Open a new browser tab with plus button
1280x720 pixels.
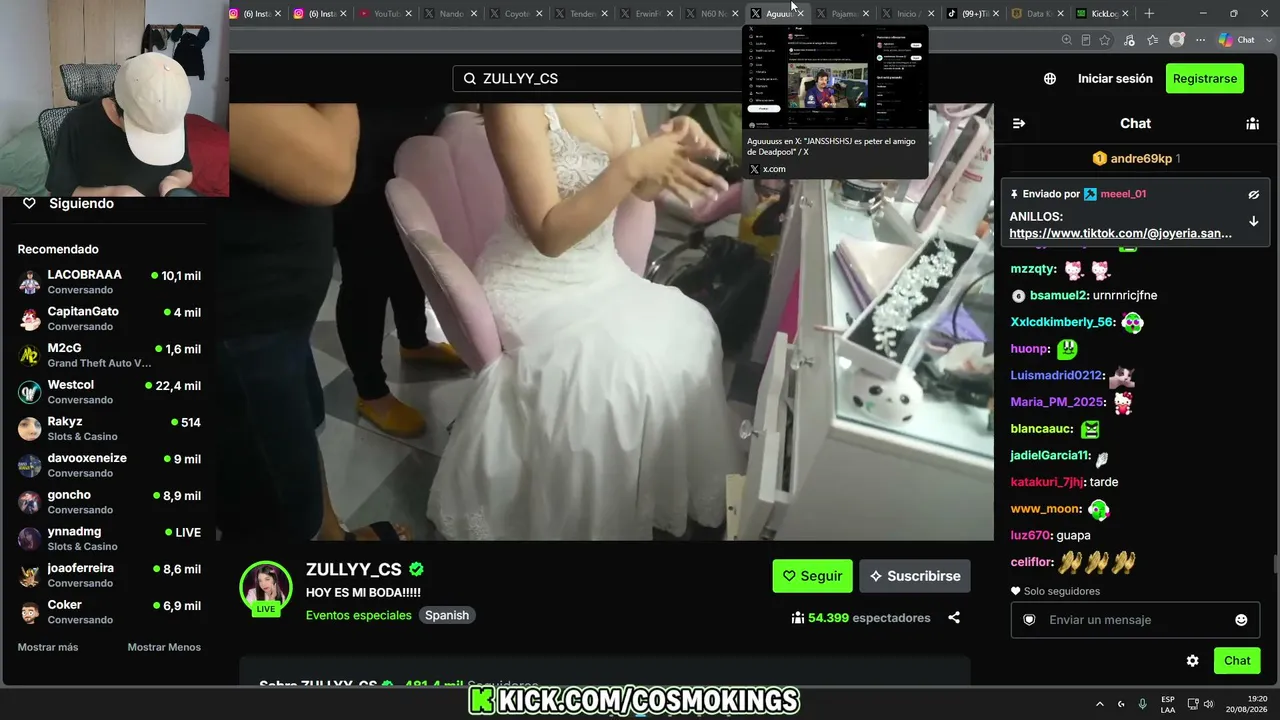click(1149, 14)
